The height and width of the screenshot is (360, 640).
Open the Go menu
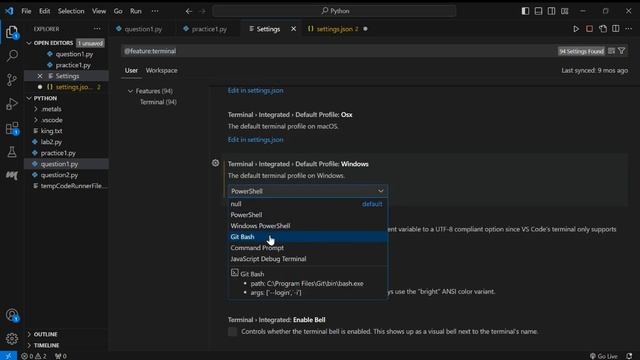pos(118,11)
